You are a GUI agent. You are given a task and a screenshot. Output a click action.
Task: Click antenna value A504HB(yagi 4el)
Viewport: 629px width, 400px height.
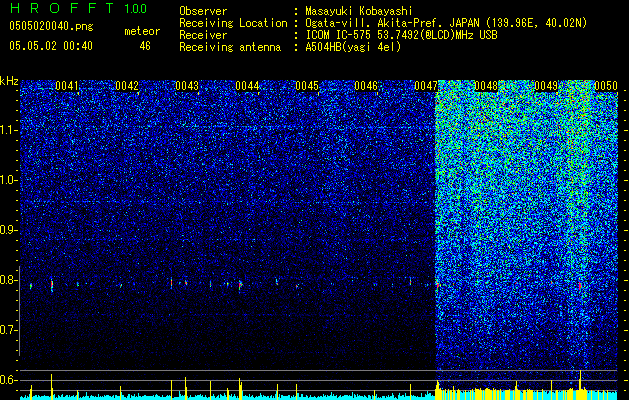353,47
